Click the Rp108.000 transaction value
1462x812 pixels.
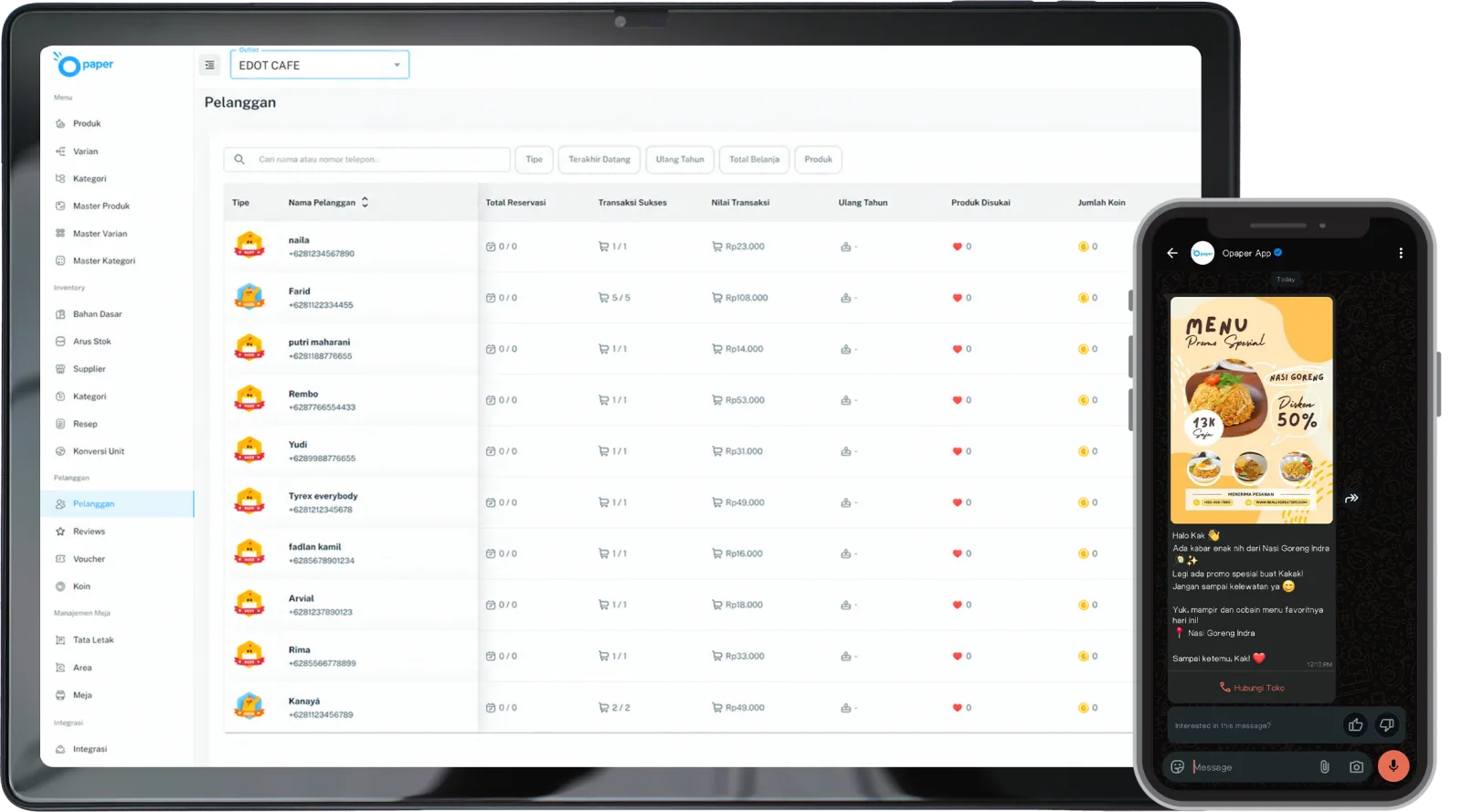(747, 298)
